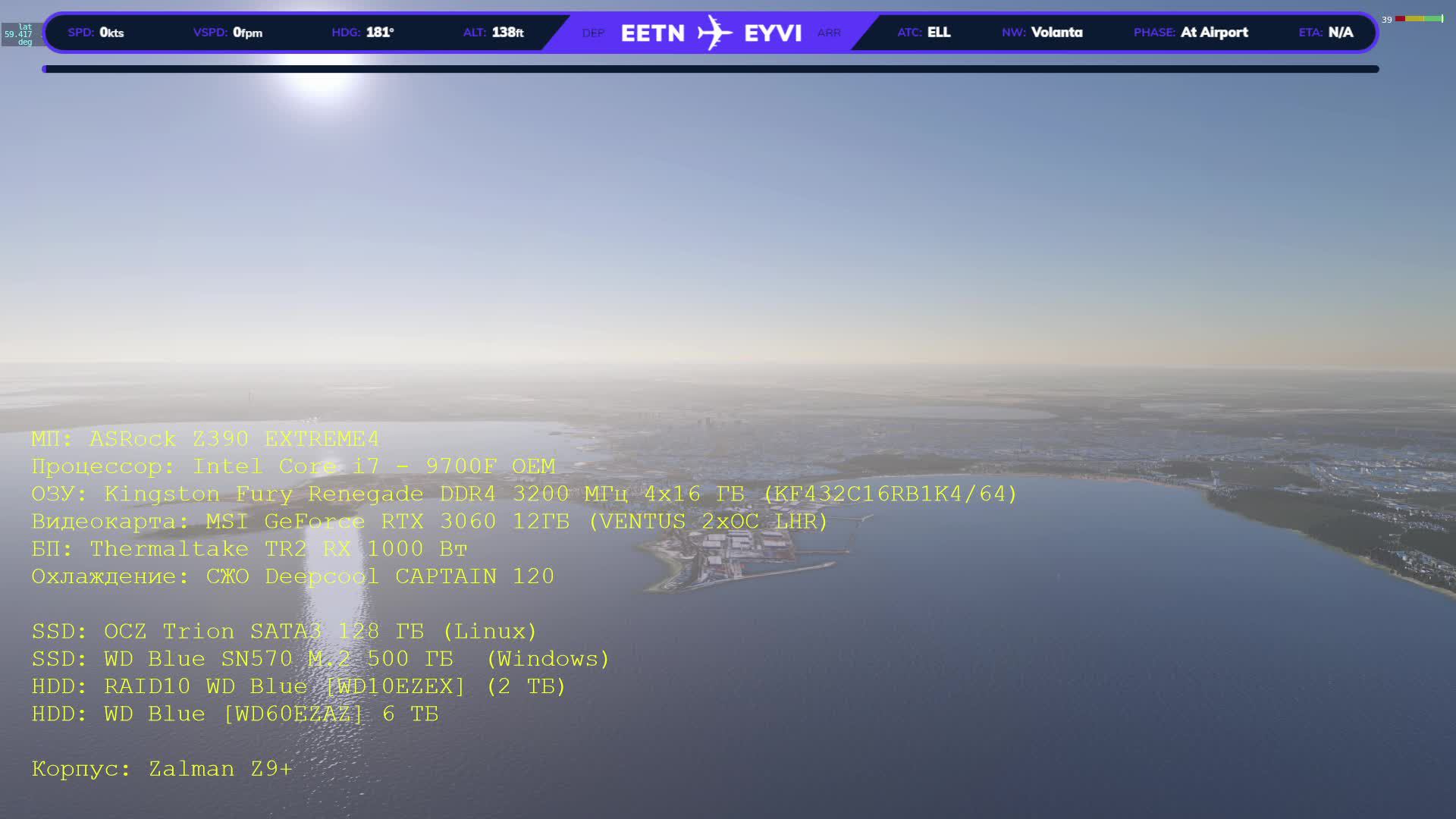The height and width of the screenshot is (819, 1456).
Task: Select the SPD 0kts readout
Action: pos(96,33)
